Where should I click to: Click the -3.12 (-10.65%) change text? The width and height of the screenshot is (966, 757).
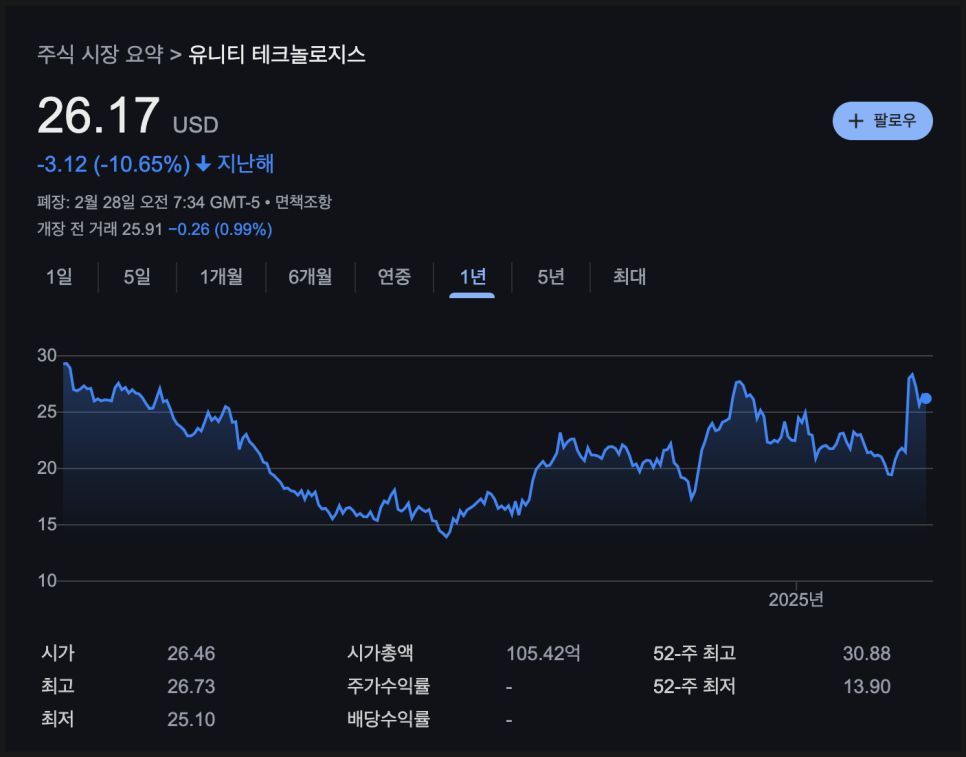coord(113,164)
